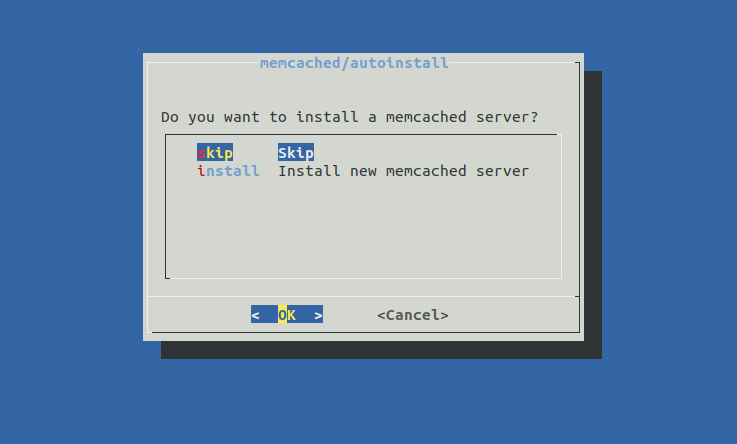Click the dialog title "memcached/autoinstall"
Image resolution: width=737 pixels, height=444 pixels.
click(x=354, y=63)
